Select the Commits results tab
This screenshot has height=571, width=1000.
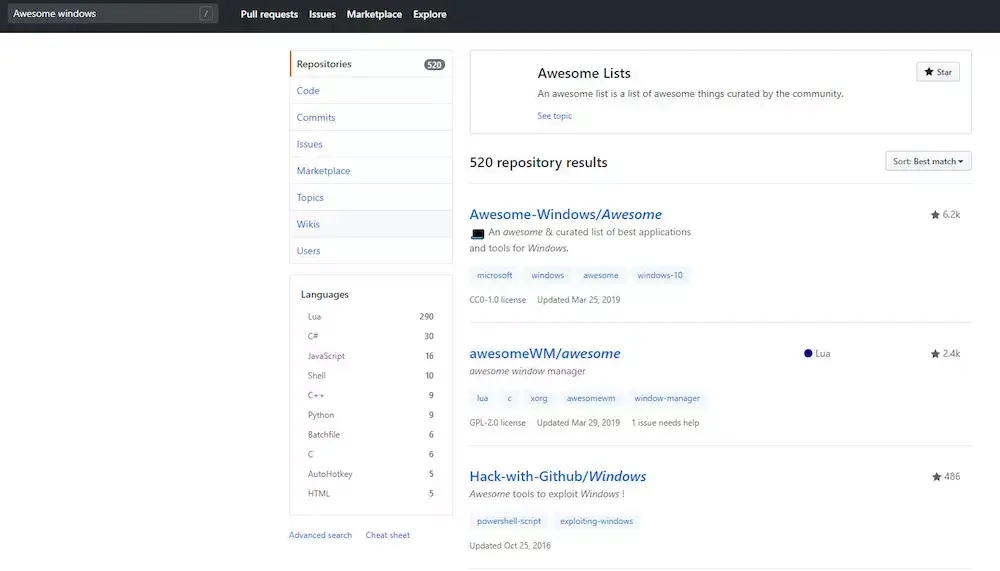(371, 117)
